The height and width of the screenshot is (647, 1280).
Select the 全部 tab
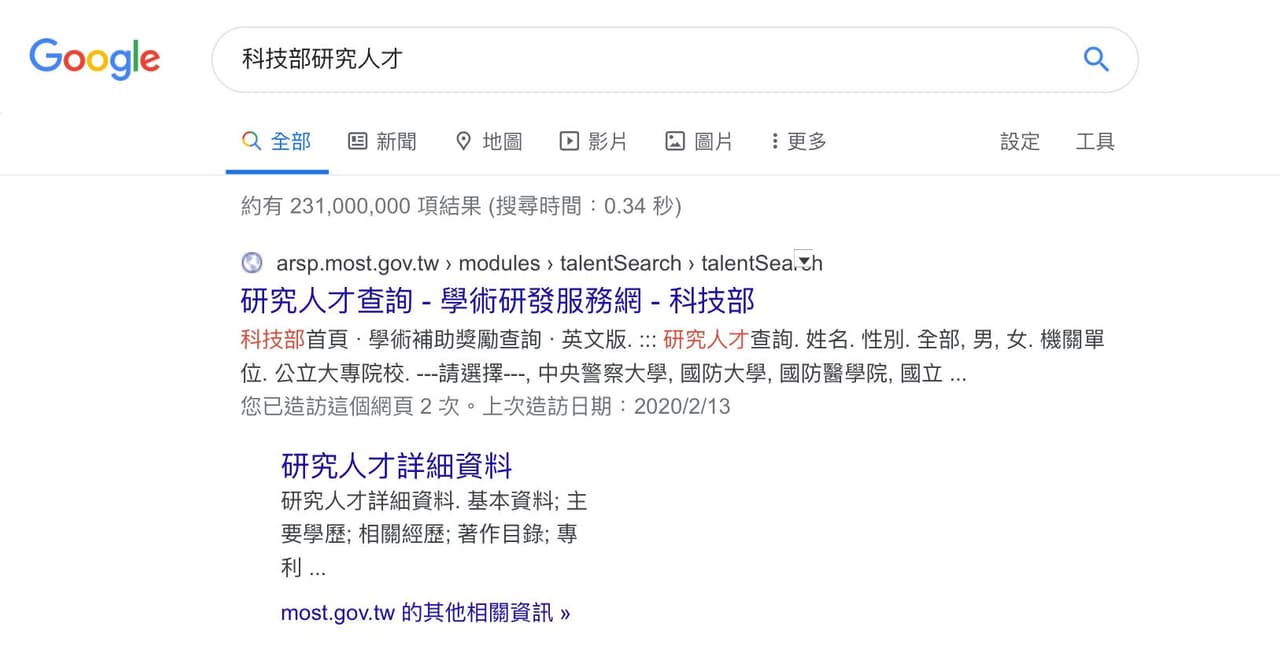(277, 142)
